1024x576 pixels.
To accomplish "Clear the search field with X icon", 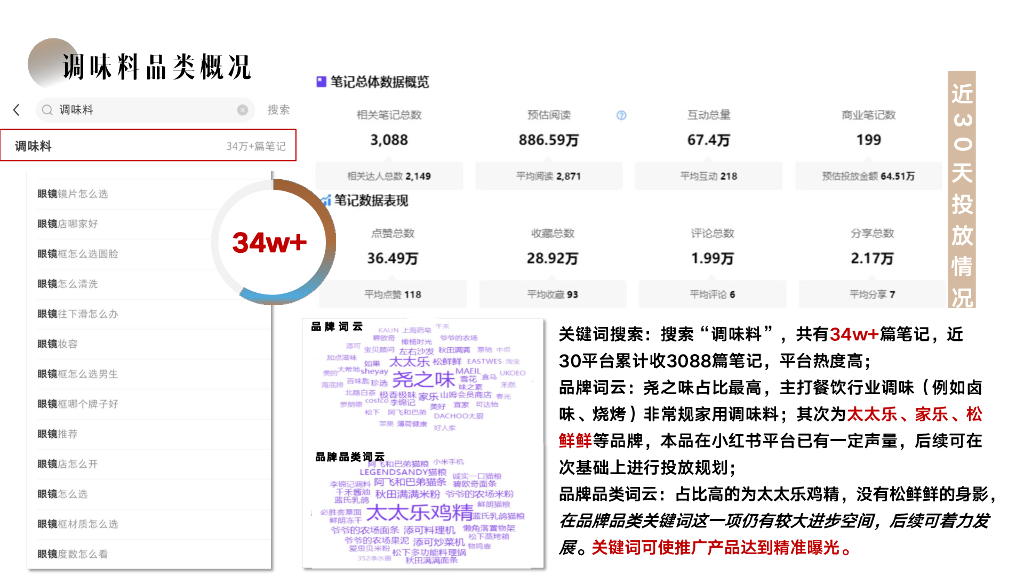I will pos(242,110).
